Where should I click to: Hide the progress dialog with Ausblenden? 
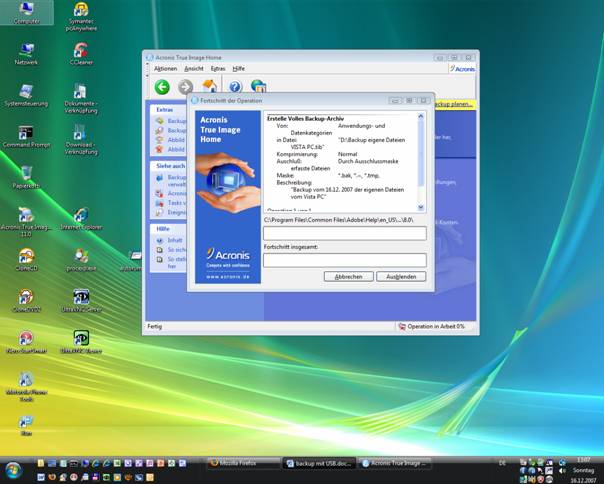[401, 277]
